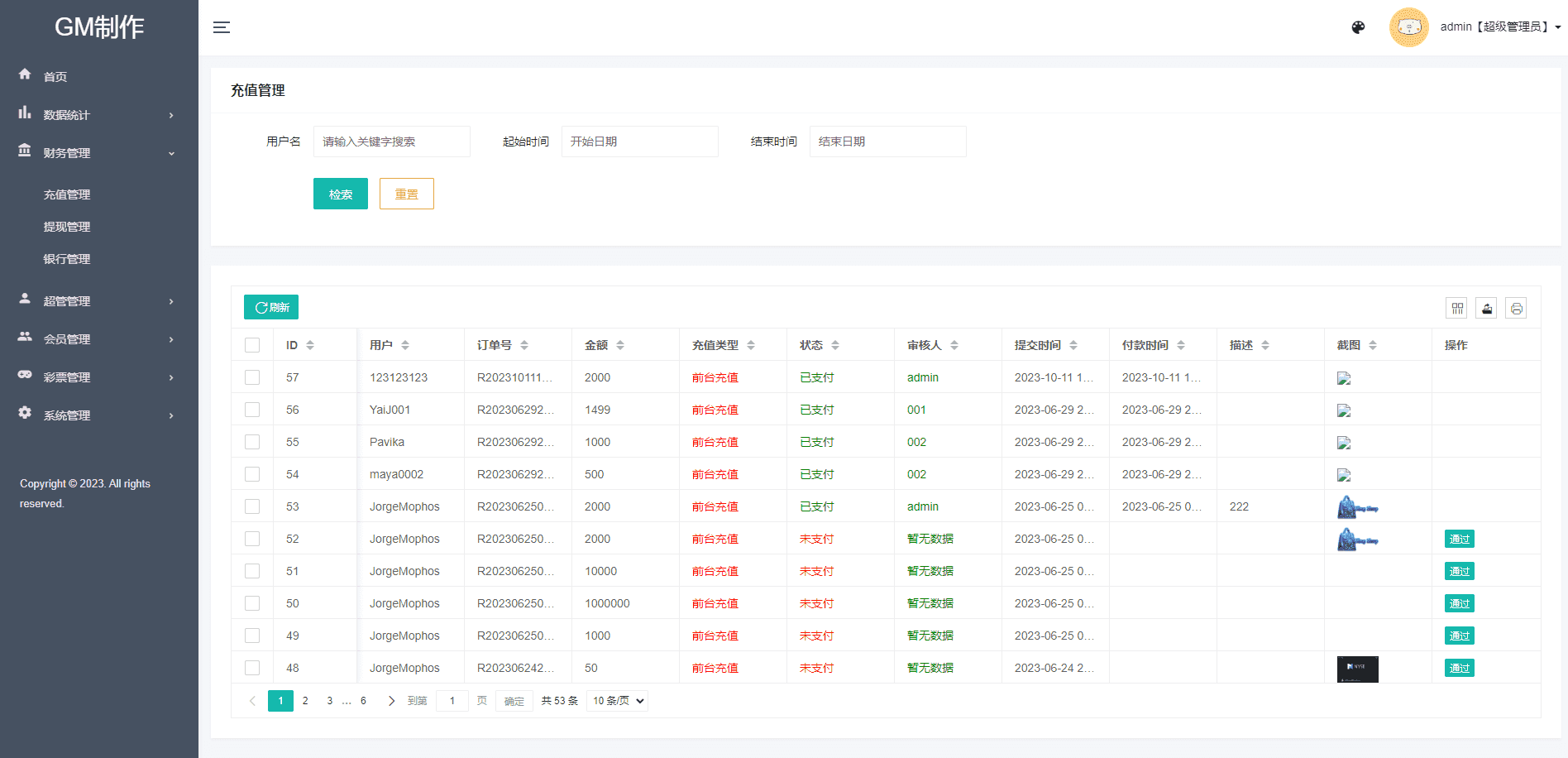1568x758 pixels.
Task: Click the print table icon
Action: click(1516, 309)
